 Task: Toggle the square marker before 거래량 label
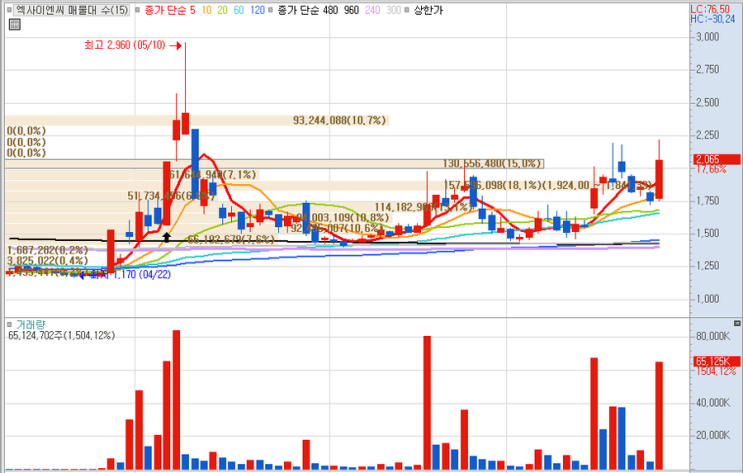9,325
